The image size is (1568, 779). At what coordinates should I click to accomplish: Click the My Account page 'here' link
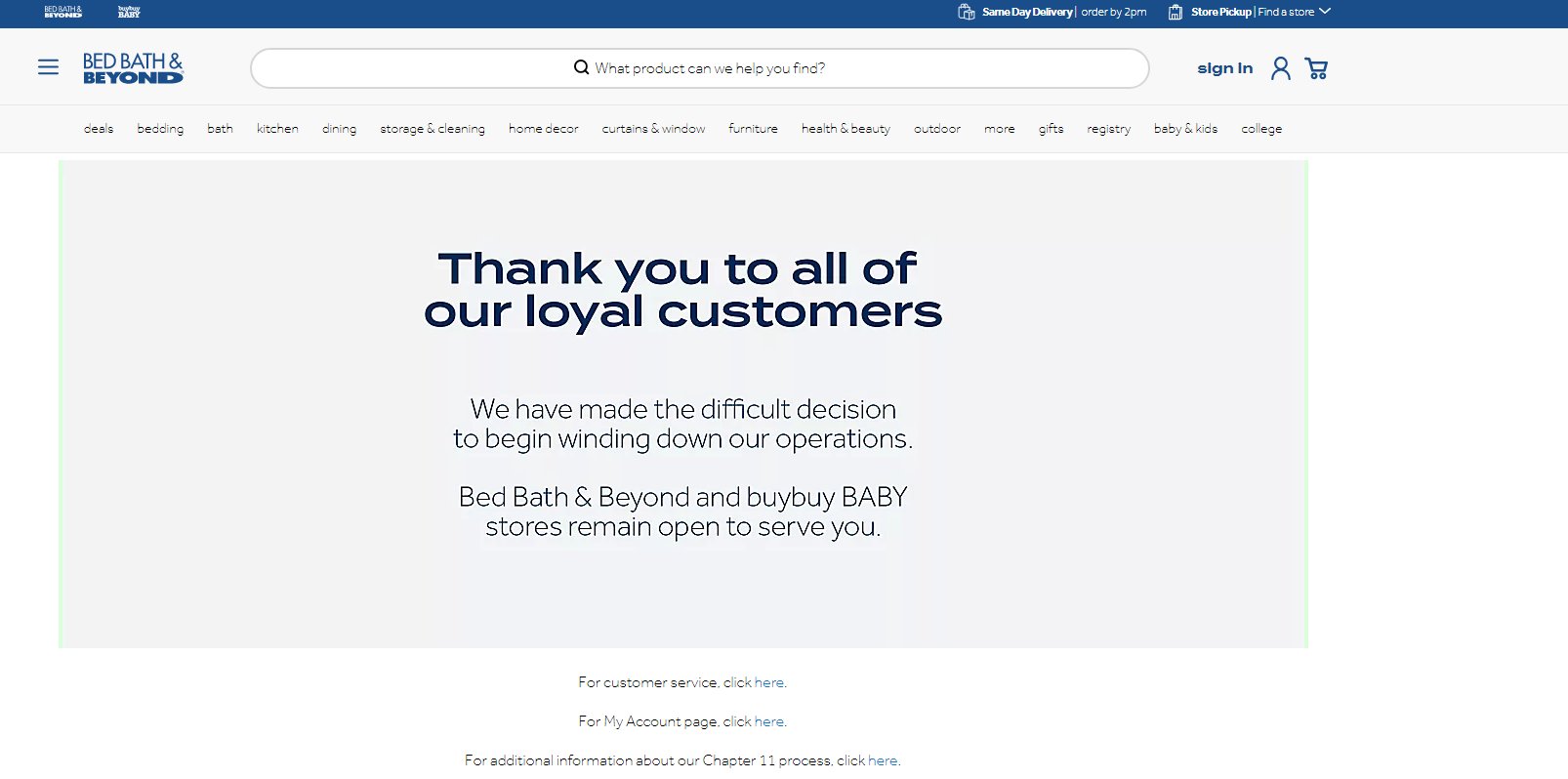click(x=769, y=721)
